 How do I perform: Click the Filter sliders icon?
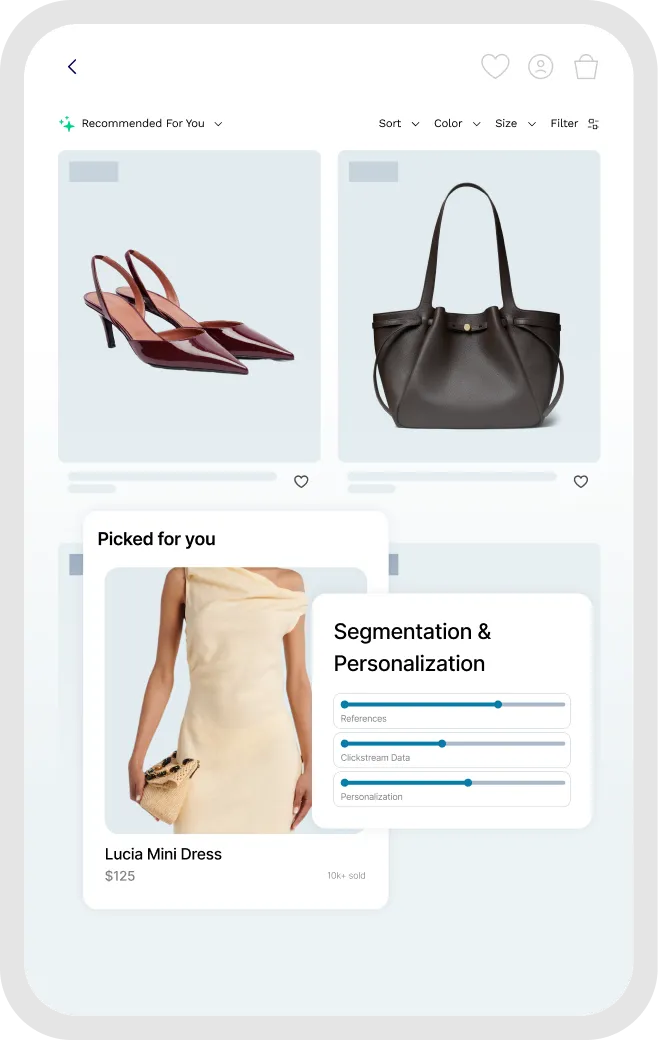594,123
